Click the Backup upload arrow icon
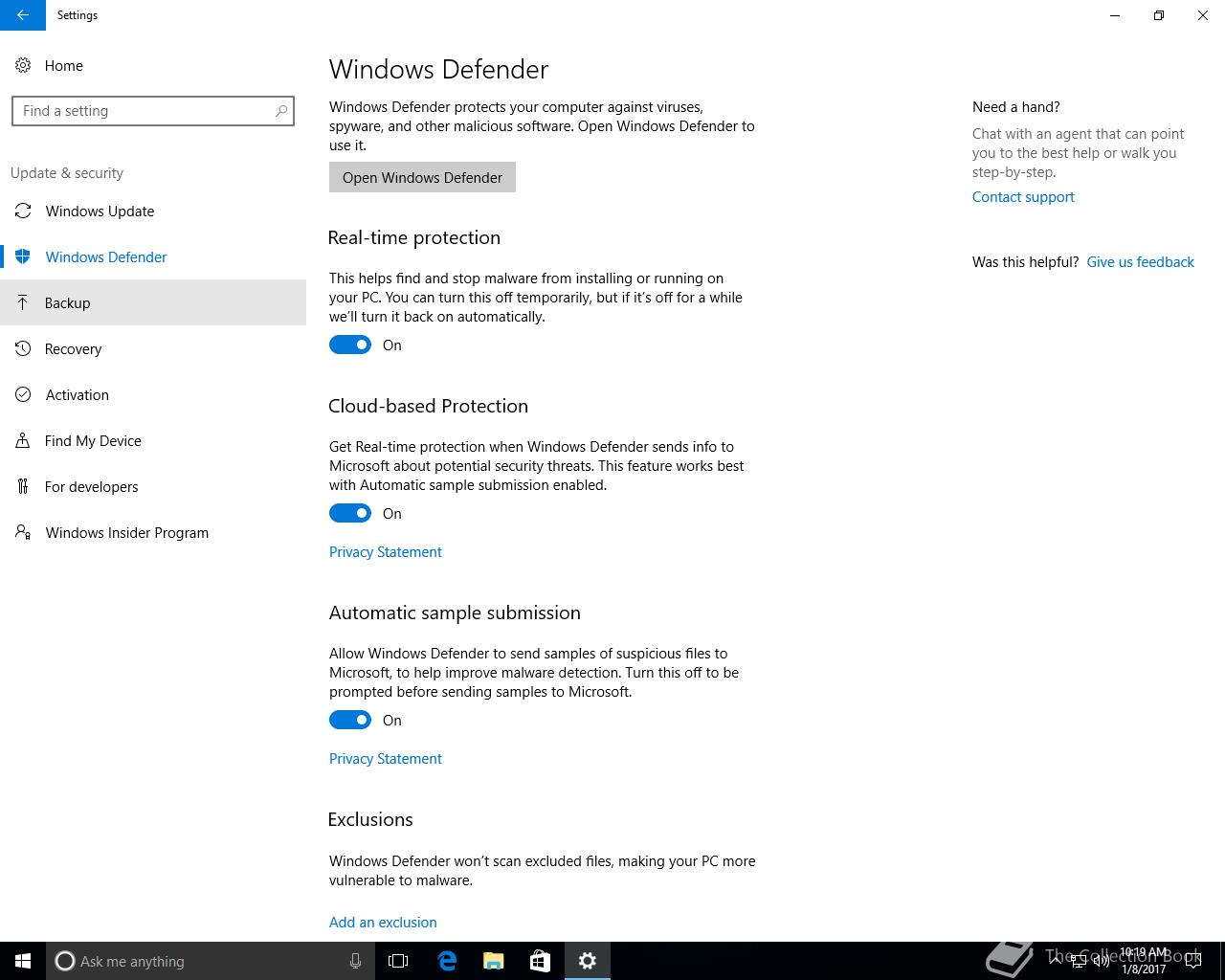This screenshot has height=980, width=1225. coord(23,303)
